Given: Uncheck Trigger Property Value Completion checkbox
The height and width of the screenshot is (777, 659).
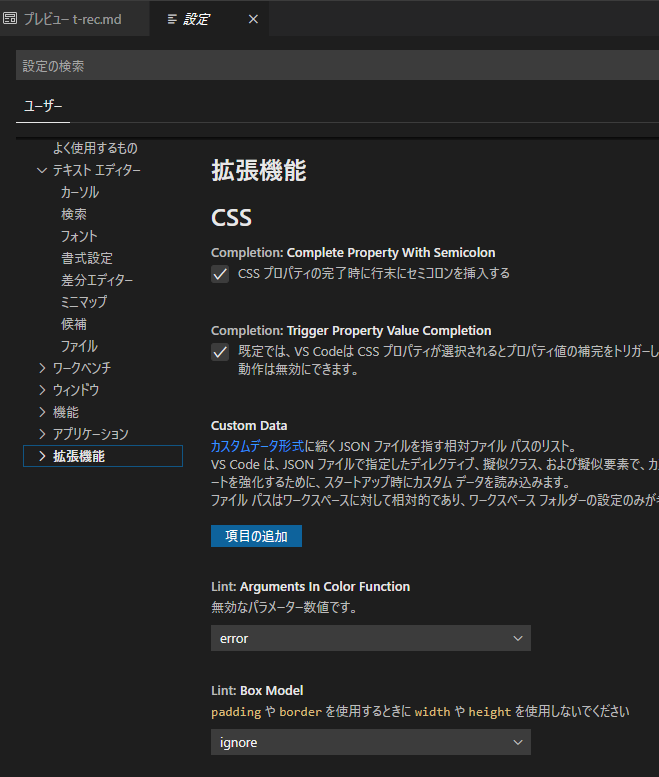Looking at the screenshot, I should tap(220, 352).
